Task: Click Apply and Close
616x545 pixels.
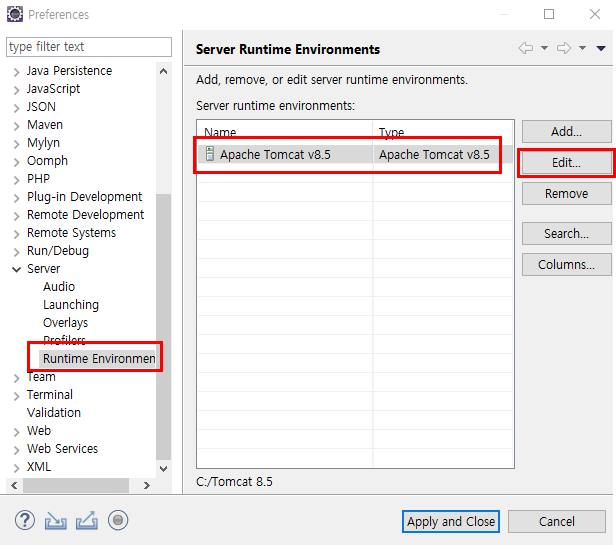Action: pos(451,521)
